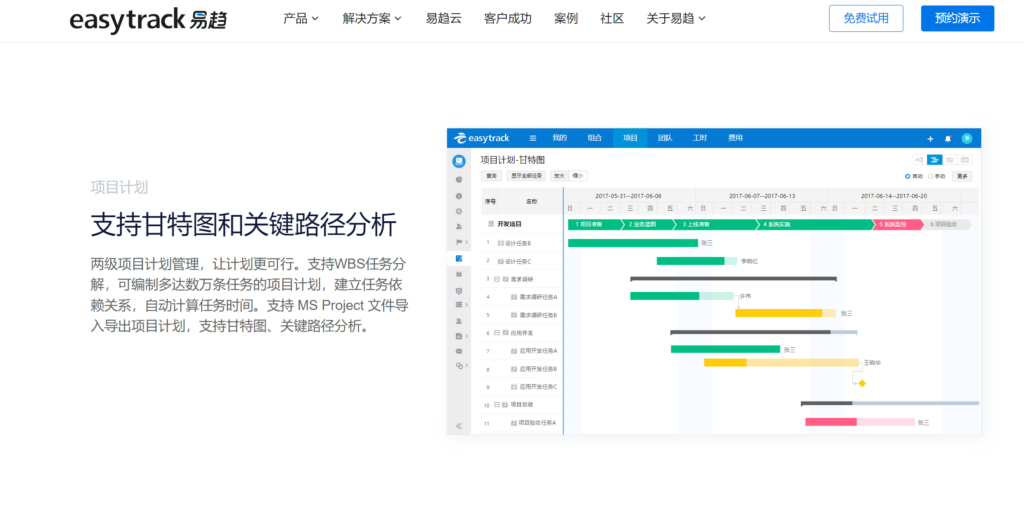This screenshot has width=1024, height=508.
Task: Click the task icon beside 设计任务B
Action: [x=501, y=244]
